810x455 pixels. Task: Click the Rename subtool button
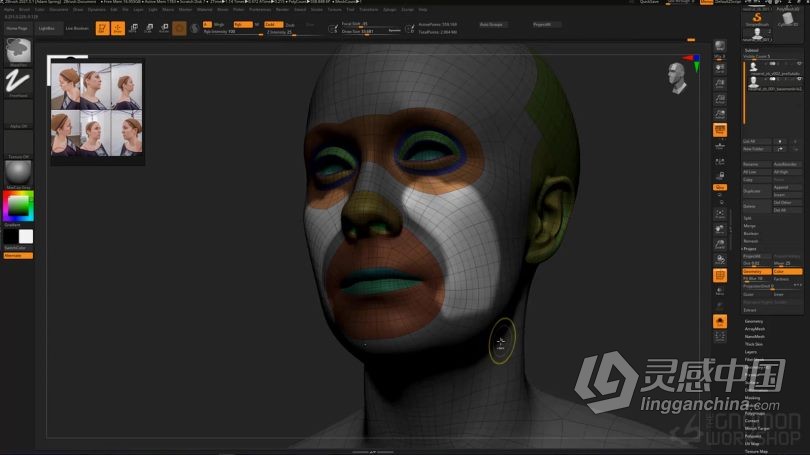pos(757,164)
